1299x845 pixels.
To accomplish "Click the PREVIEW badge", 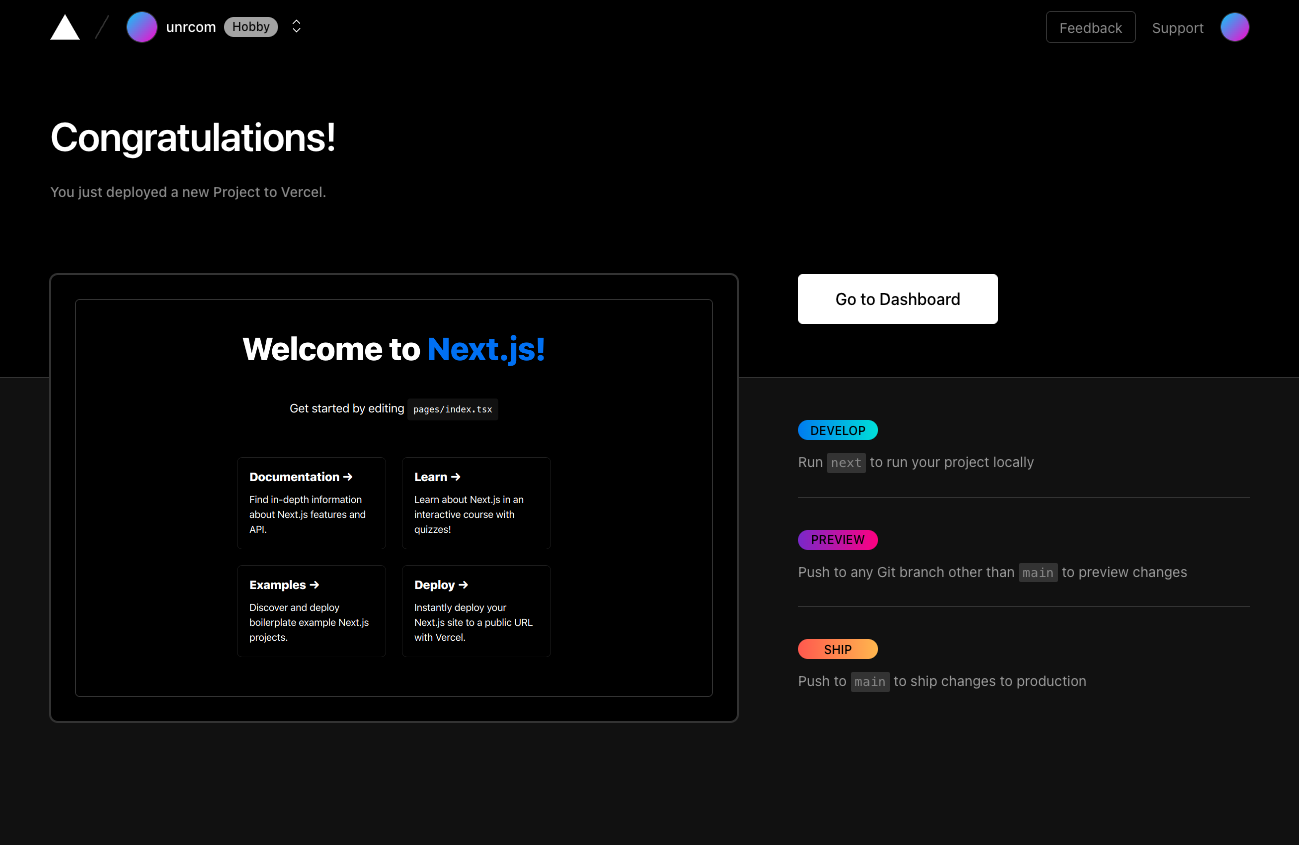I will coord(838,540).
